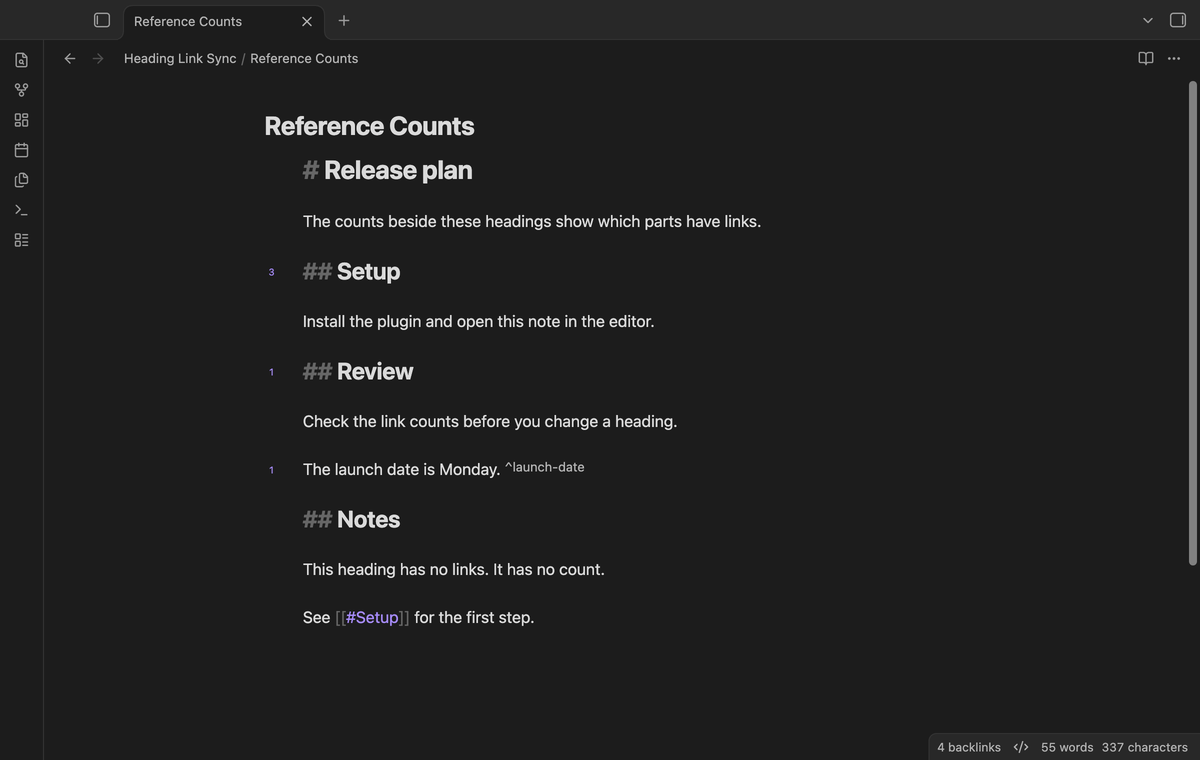Open 4 backlinks in status bar

tap(969, 747)
